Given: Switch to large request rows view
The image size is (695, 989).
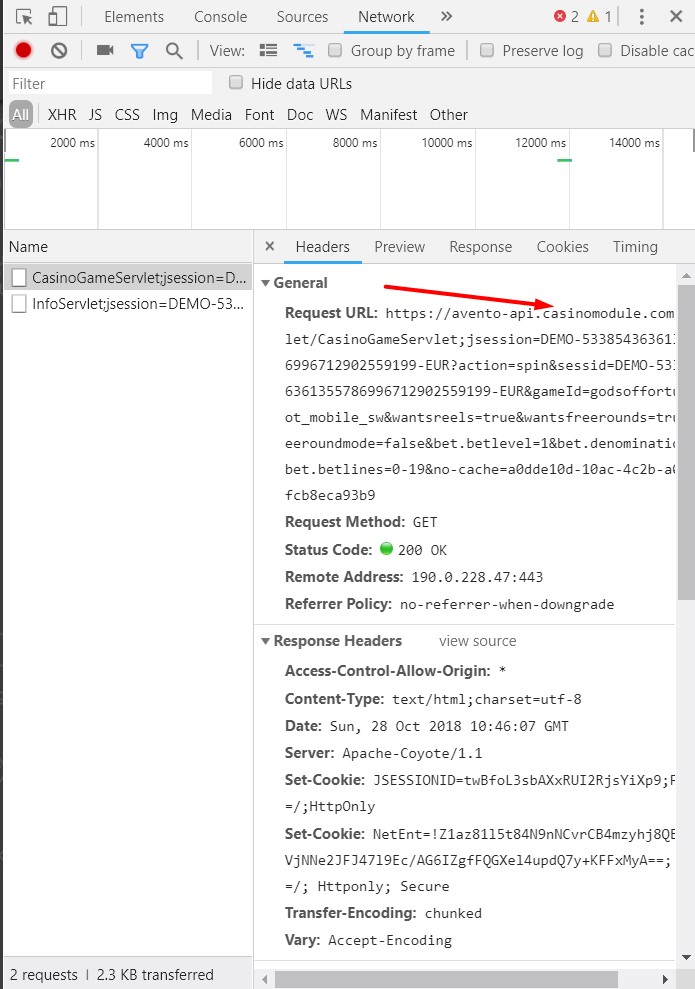Looking at the screenshot, I should click(x=268, y=51).
